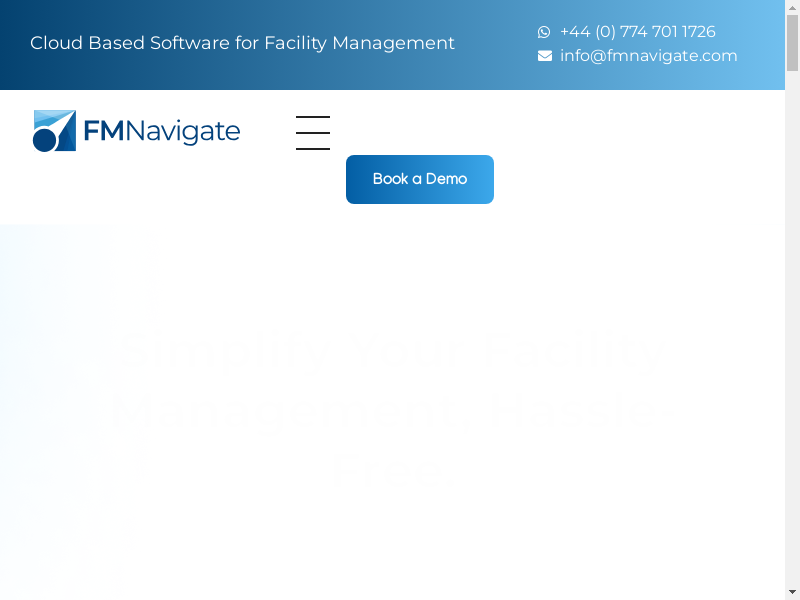Open the hamburger navigation menu

coord(313,133)
